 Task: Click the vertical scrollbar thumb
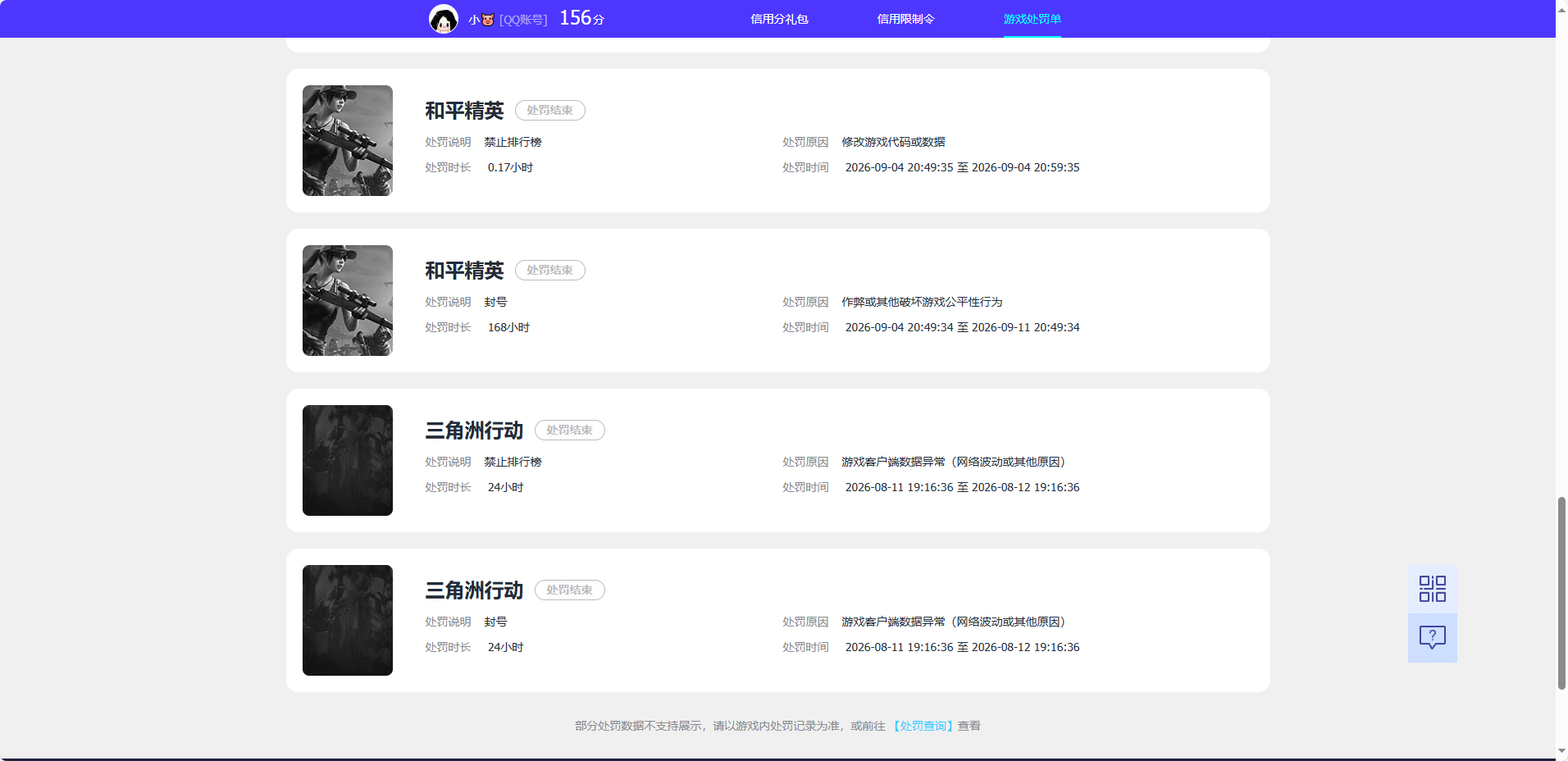pos(1561,593)
